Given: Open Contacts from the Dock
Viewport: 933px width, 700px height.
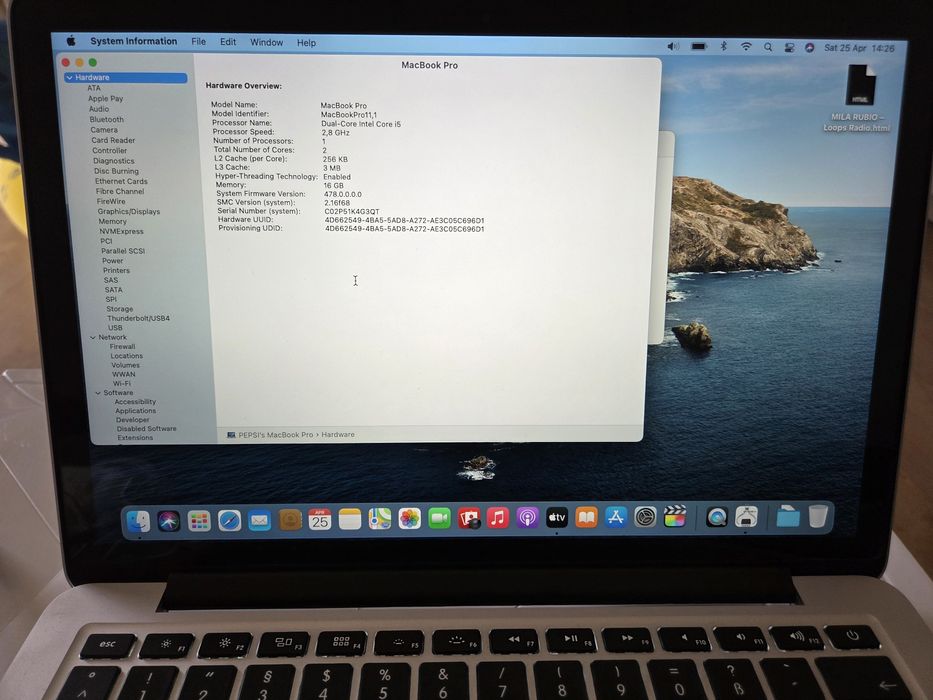Looking at the screenshot, I should click(290, 520).
